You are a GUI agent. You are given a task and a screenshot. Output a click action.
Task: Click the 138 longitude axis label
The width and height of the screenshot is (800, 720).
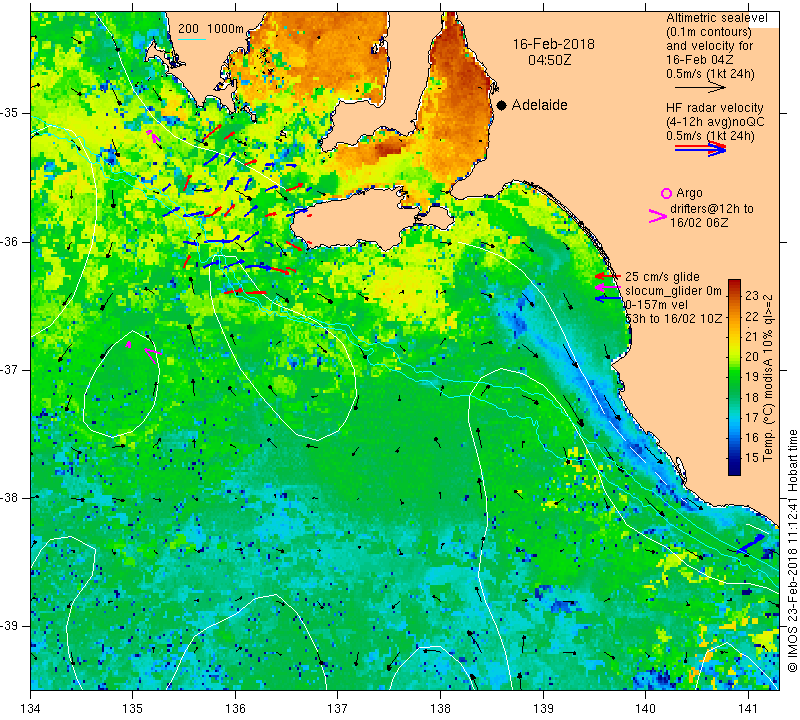click(x=440, y=709)
